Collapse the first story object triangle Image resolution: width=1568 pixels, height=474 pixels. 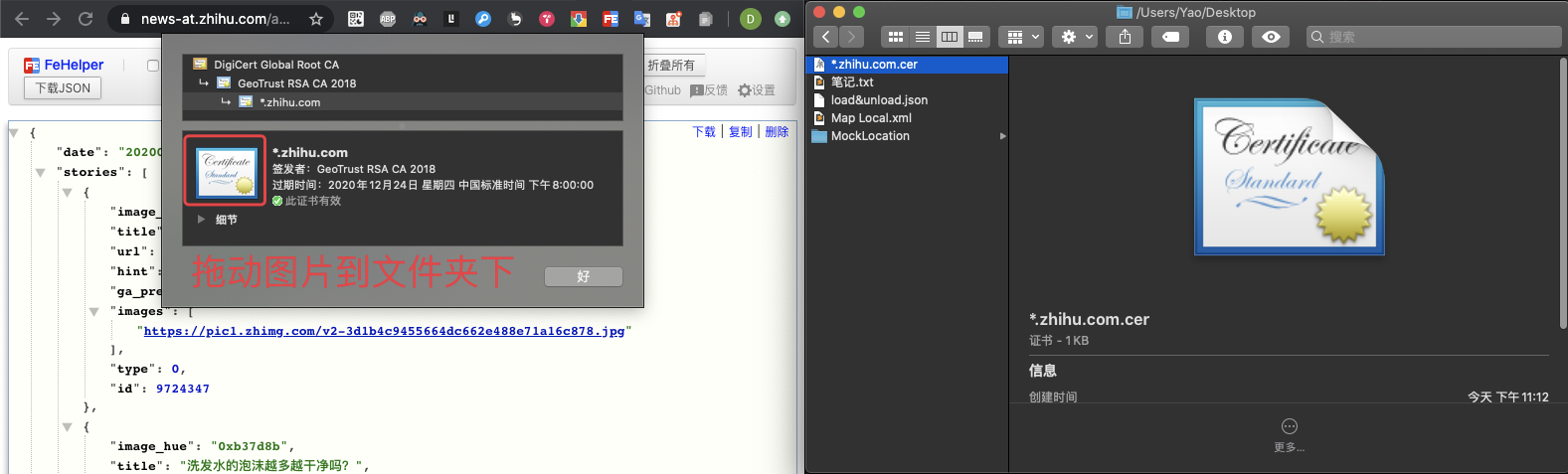tap(67, 192)
